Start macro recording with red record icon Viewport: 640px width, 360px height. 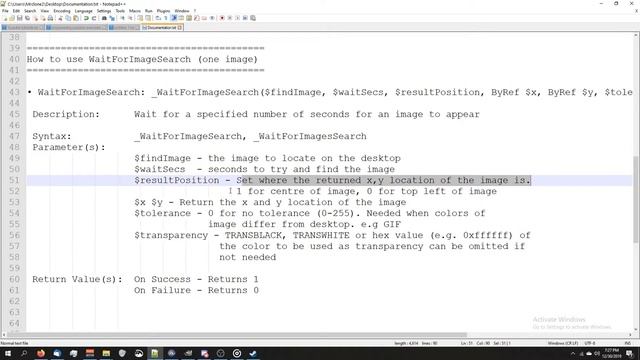(222, 18)
